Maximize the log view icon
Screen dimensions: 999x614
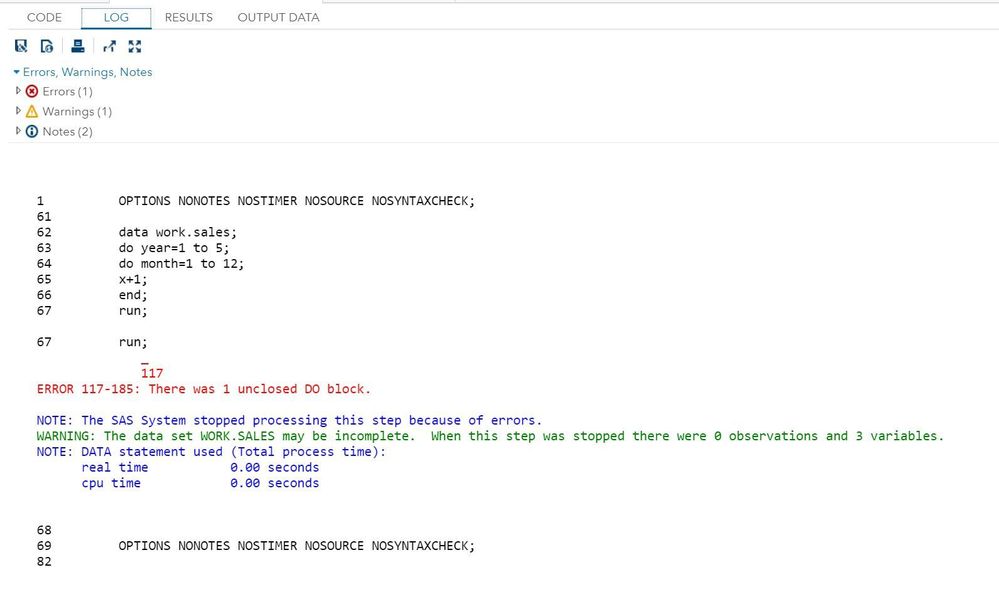(x=134, y=46)
